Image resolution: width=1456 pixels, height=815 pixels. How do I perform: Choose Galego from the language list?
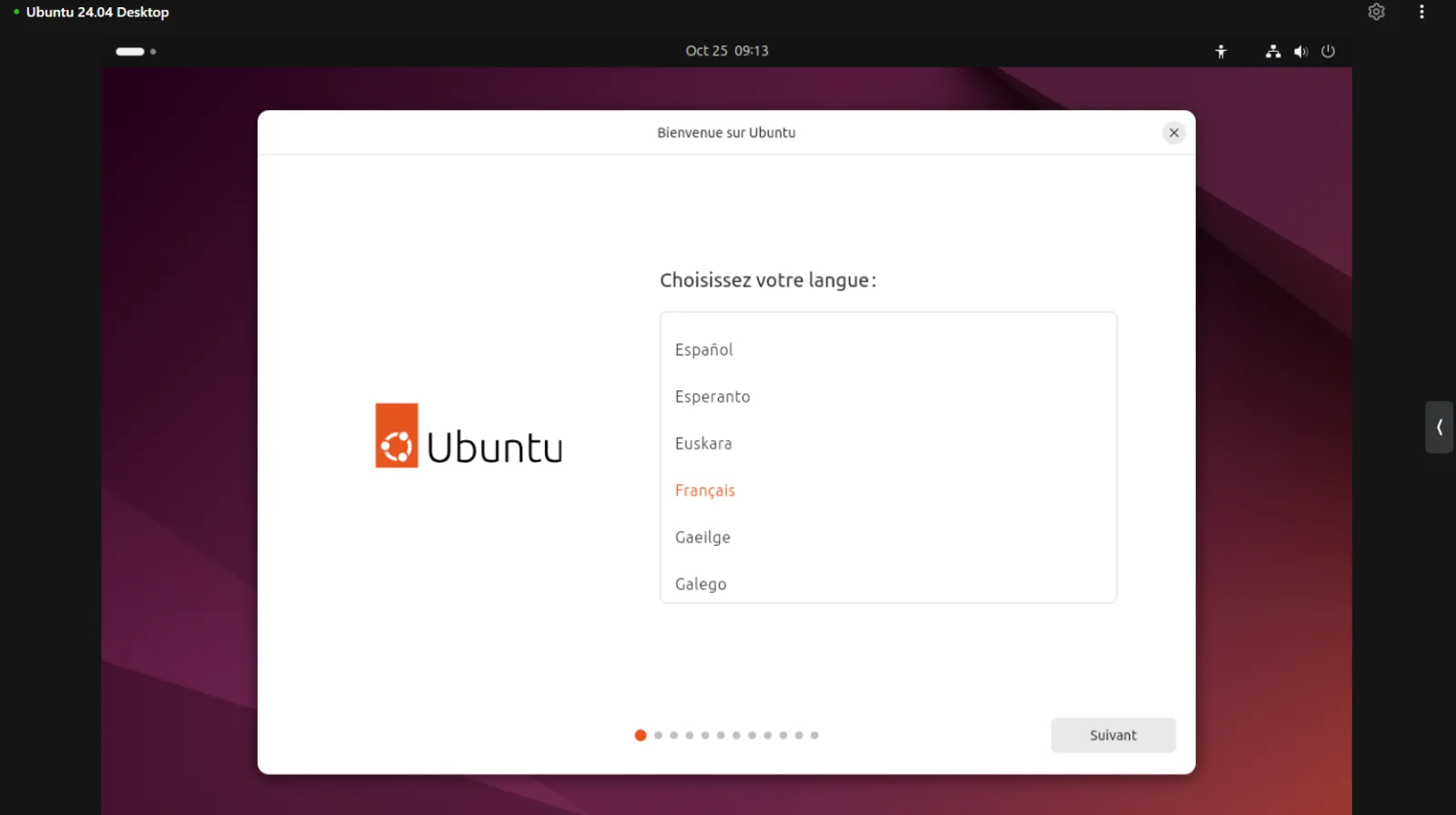(x=701, y=584)
